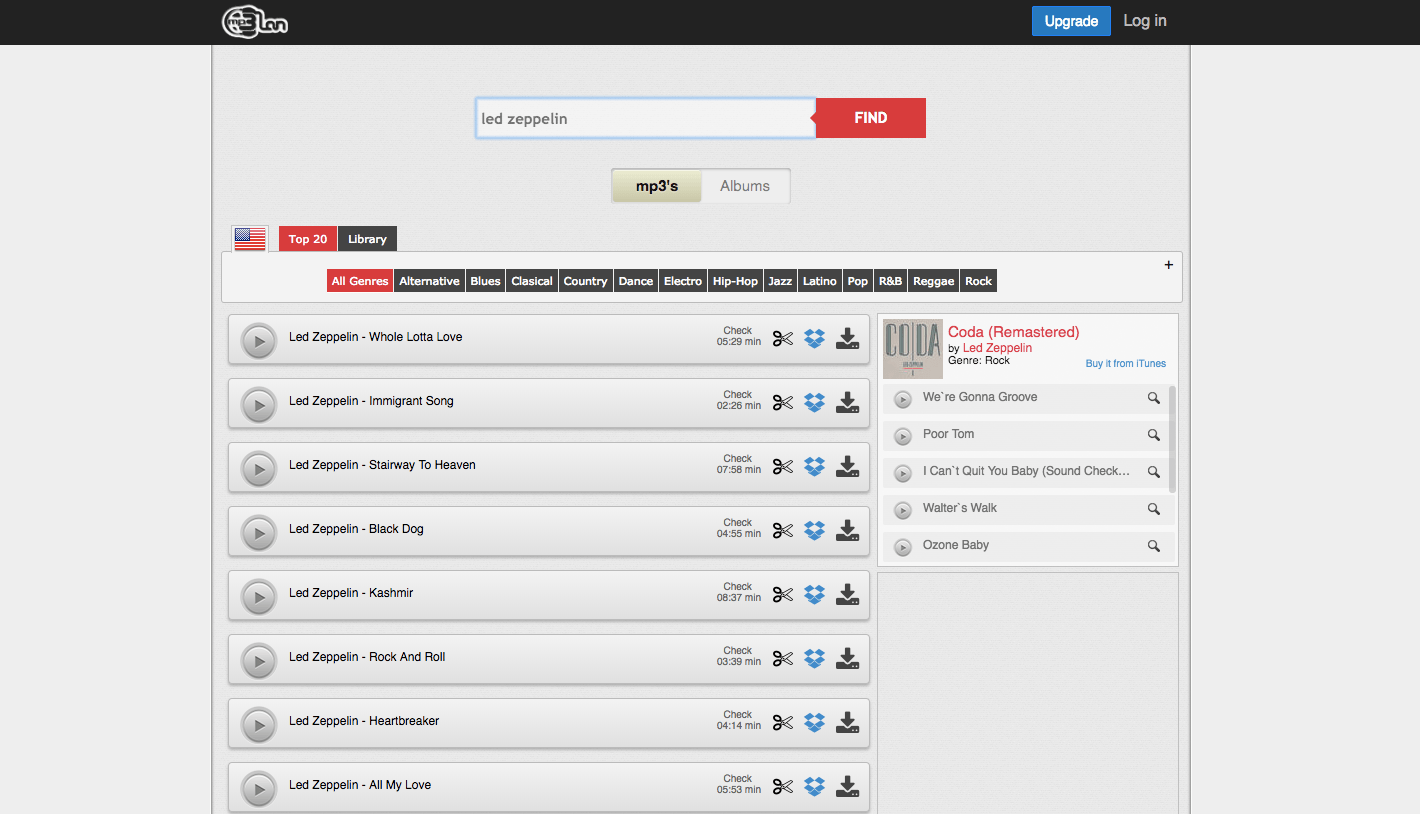
Task: Click the Coda album cover thumbnail
Action: click(913, 349)
